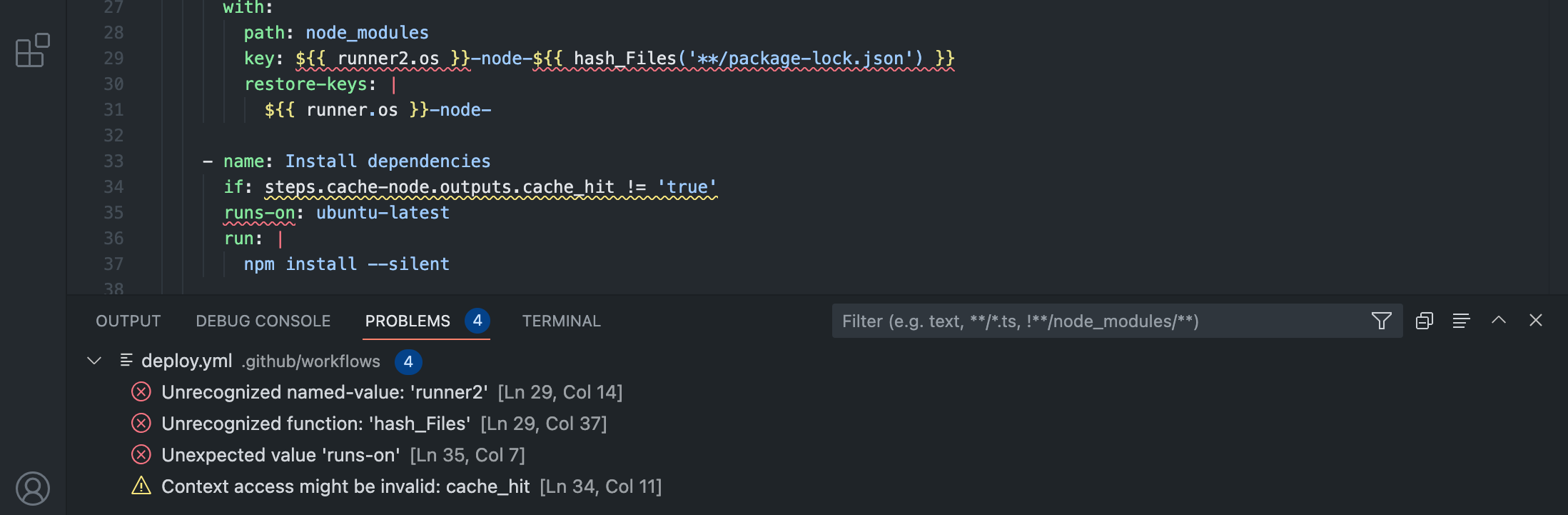Switch to the DEBUG CONSOLE tab

pos(263,321)
